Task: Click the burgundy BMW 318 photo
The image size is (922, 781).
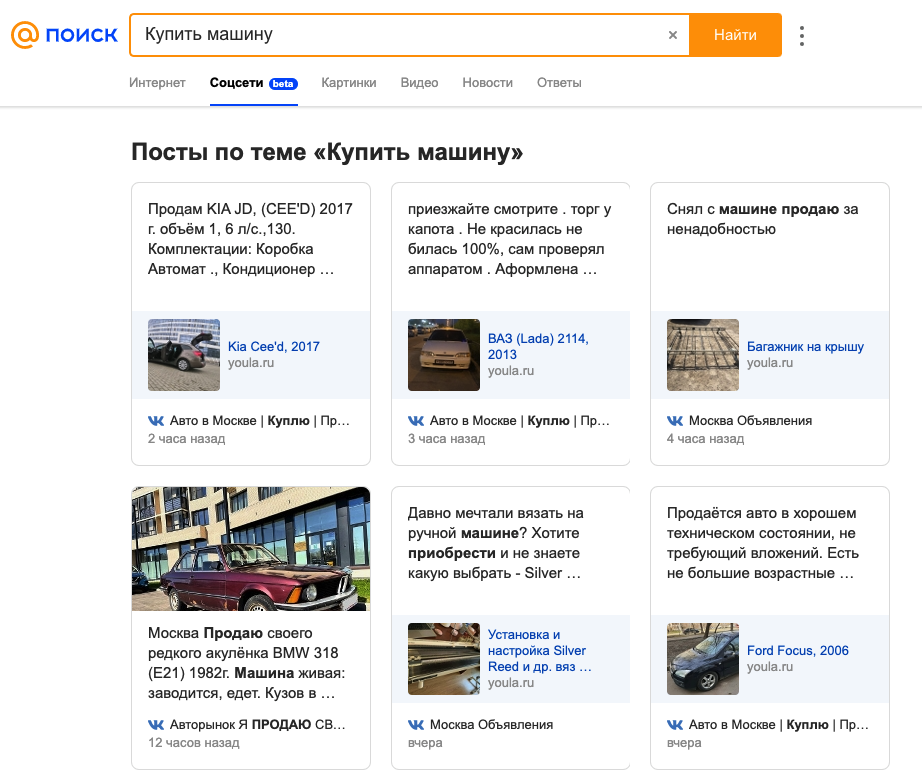Action: tap(251, 549)
